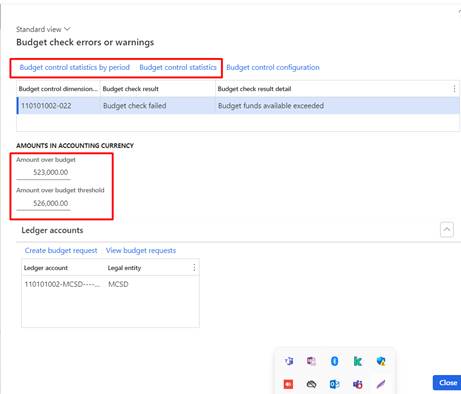This screenshot has height=394, width=461.
Task: Click the Budget check result detail column header
Action: (333, 89)
